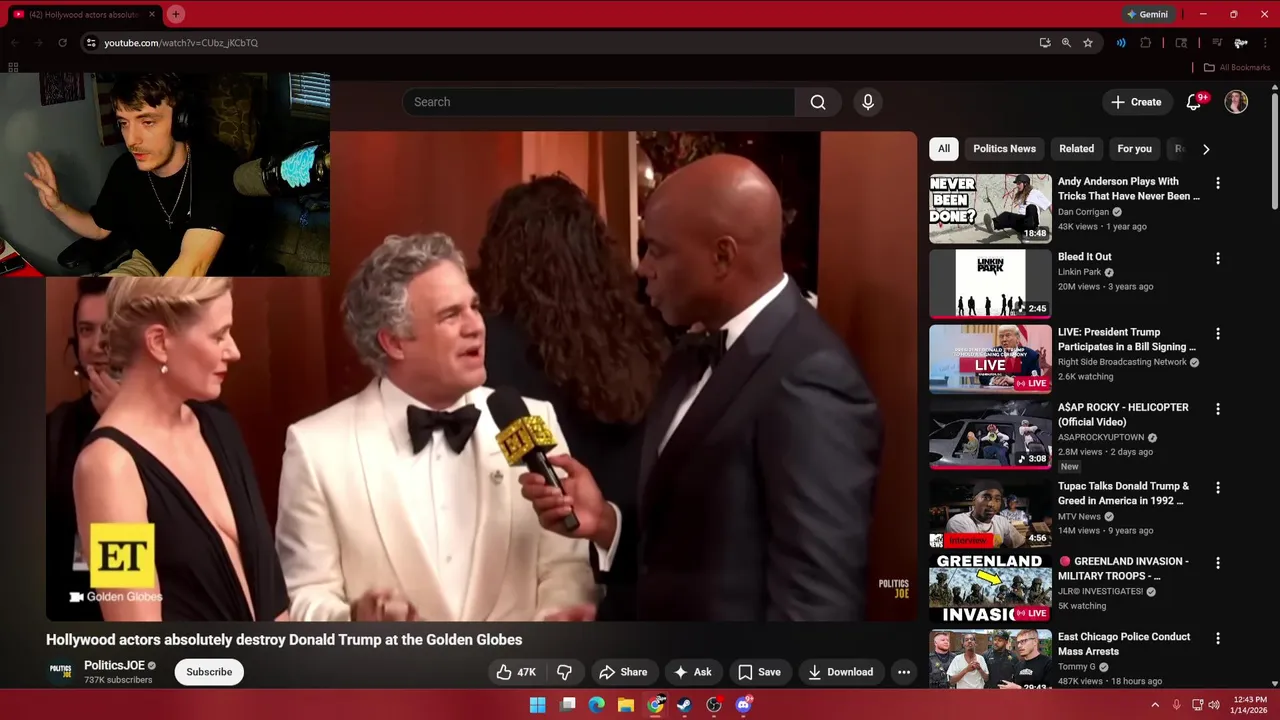Reload the page with refresh icon
The width and height of the screenshot is (1280, 720).
pos(62,43)
